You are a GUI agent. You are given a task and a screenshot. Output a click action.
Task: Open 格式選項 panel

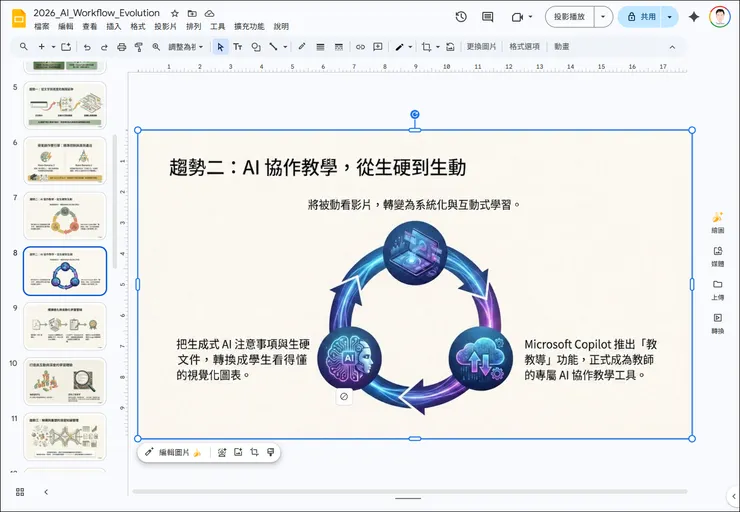tap(524, 47)
